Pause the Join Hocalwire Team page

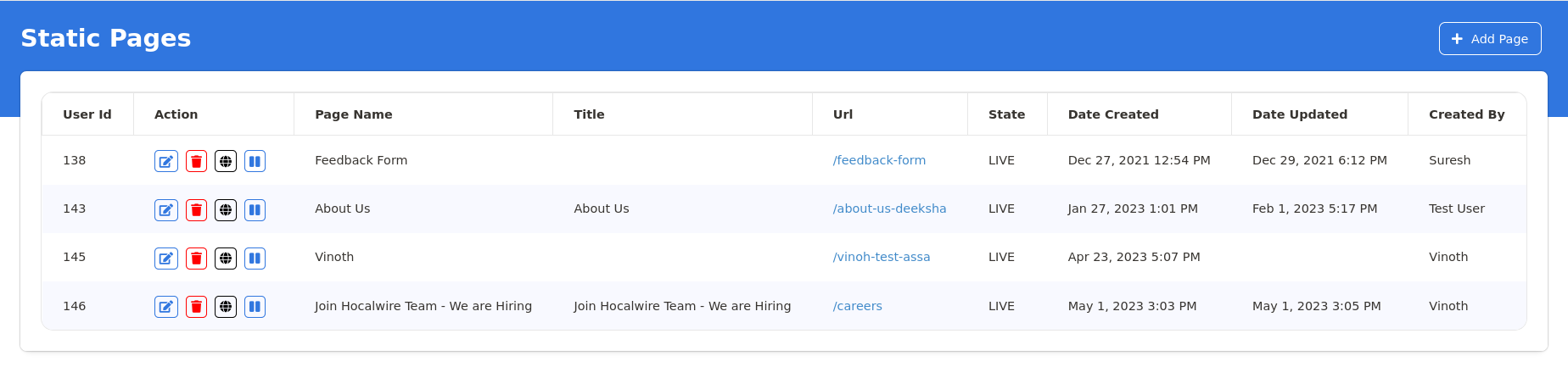(x=255, y=307)
